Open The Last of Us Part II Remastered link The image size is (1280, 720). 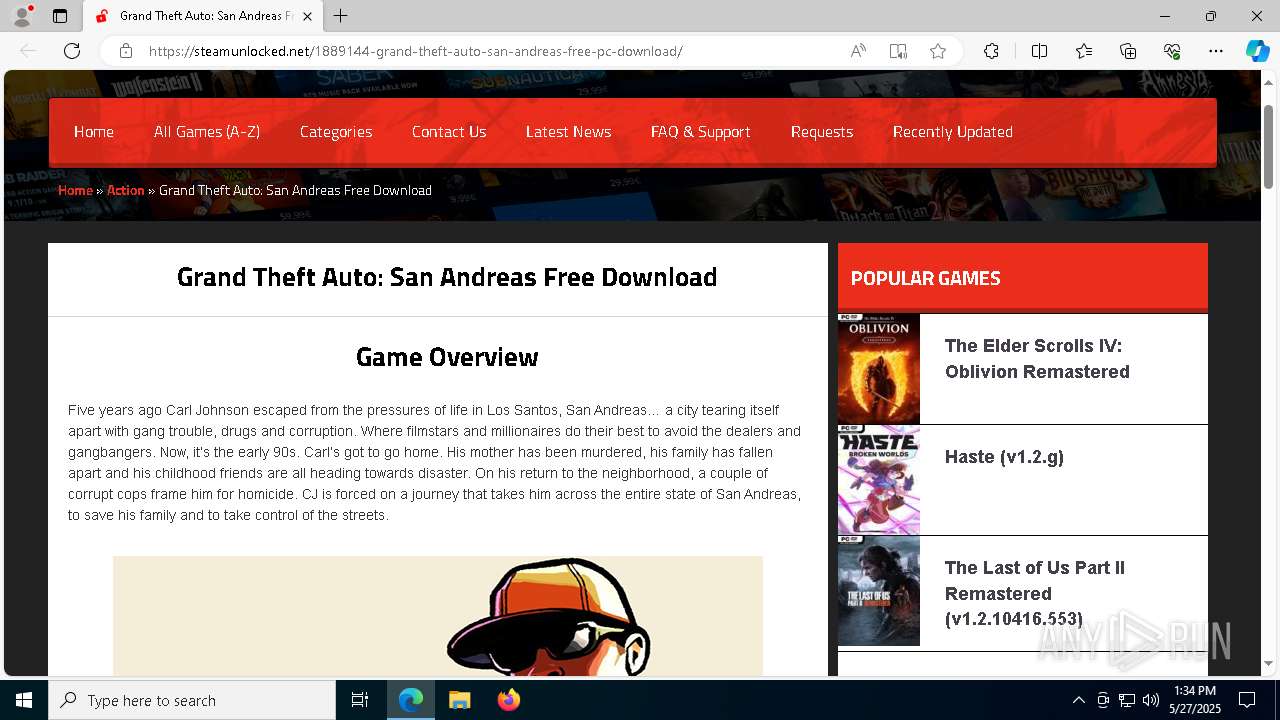pos(1035,593)
